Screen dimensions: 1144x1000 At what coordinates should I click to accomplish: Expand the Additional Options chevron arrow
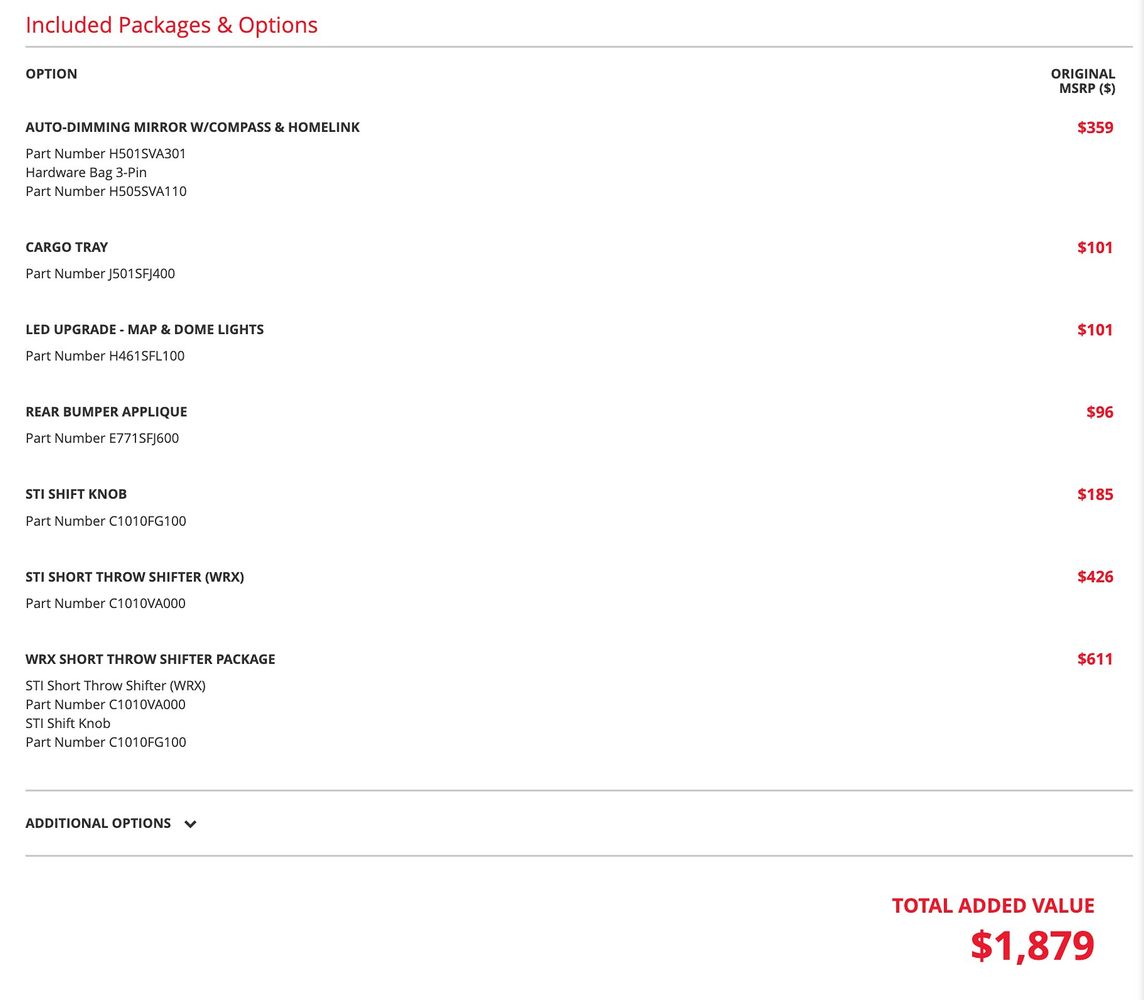[190, 824]
